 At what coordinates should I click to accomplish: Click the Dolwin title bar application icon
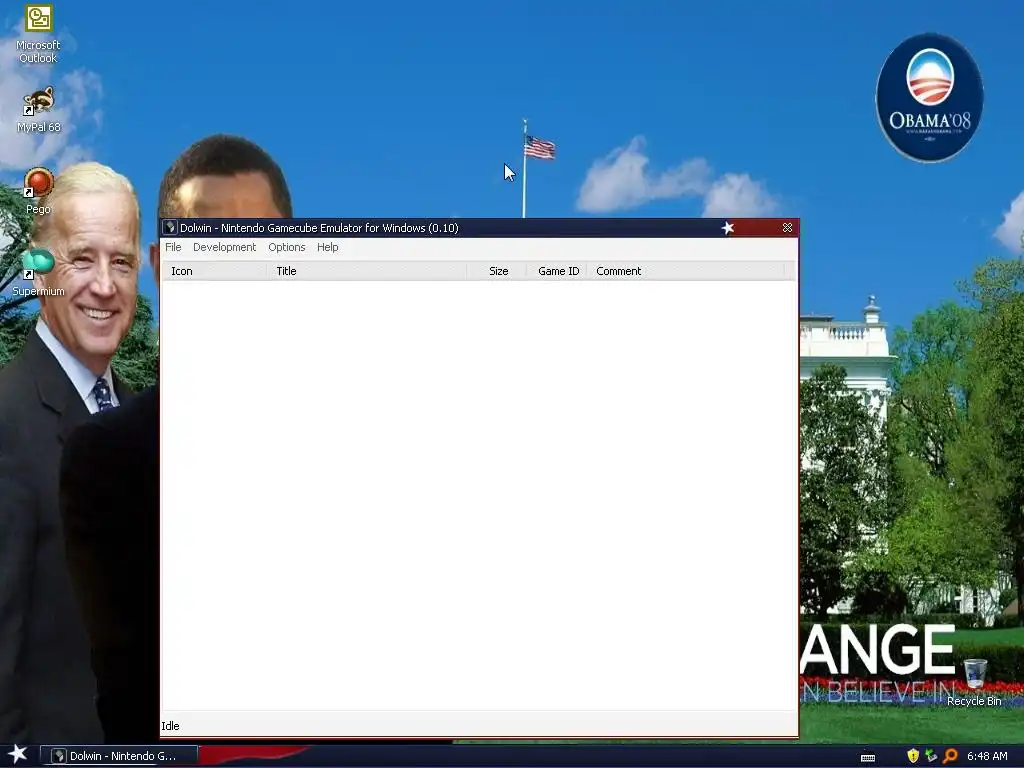point(170,227)
